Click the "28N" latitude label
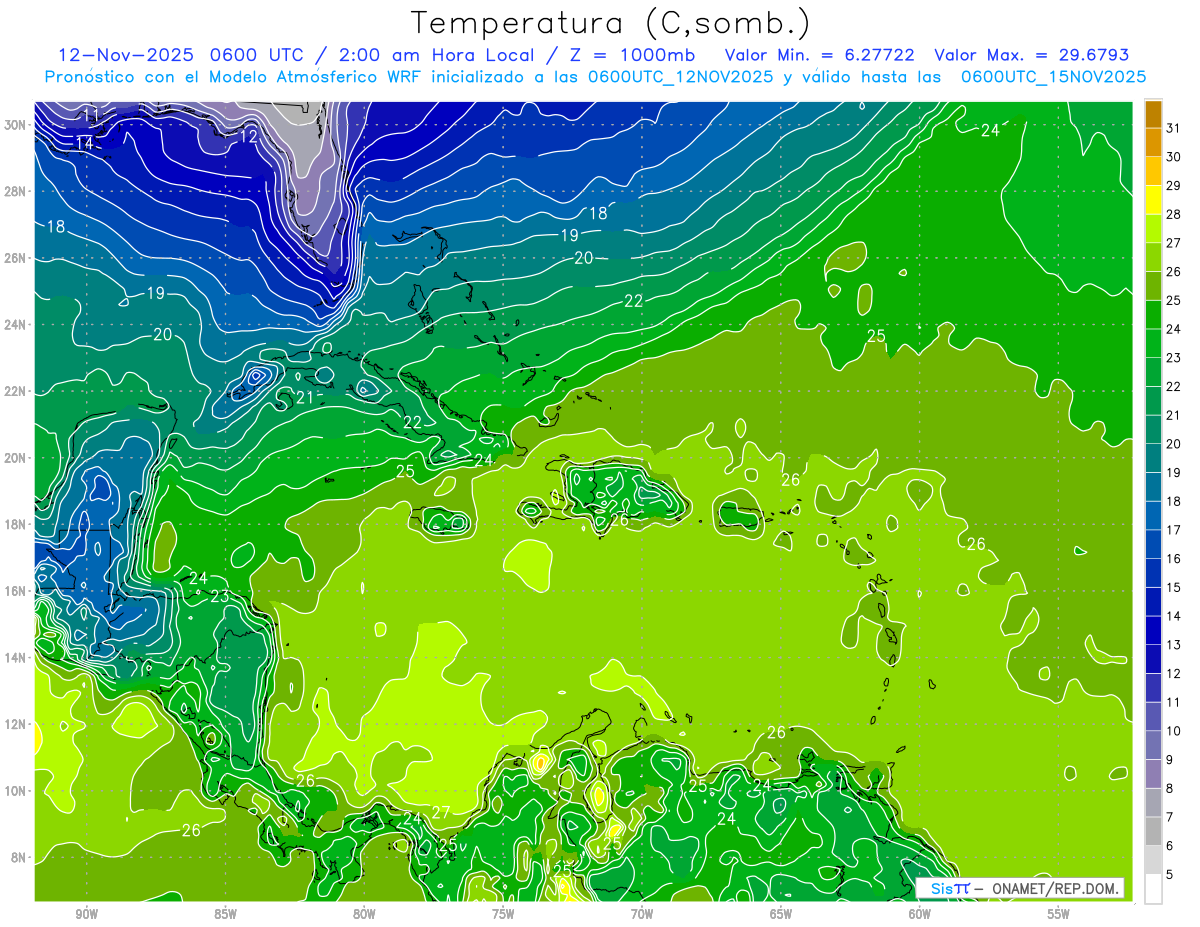The height and width of the screenshot is (927, 1200). pyautogui.click(x=16, y=191)
